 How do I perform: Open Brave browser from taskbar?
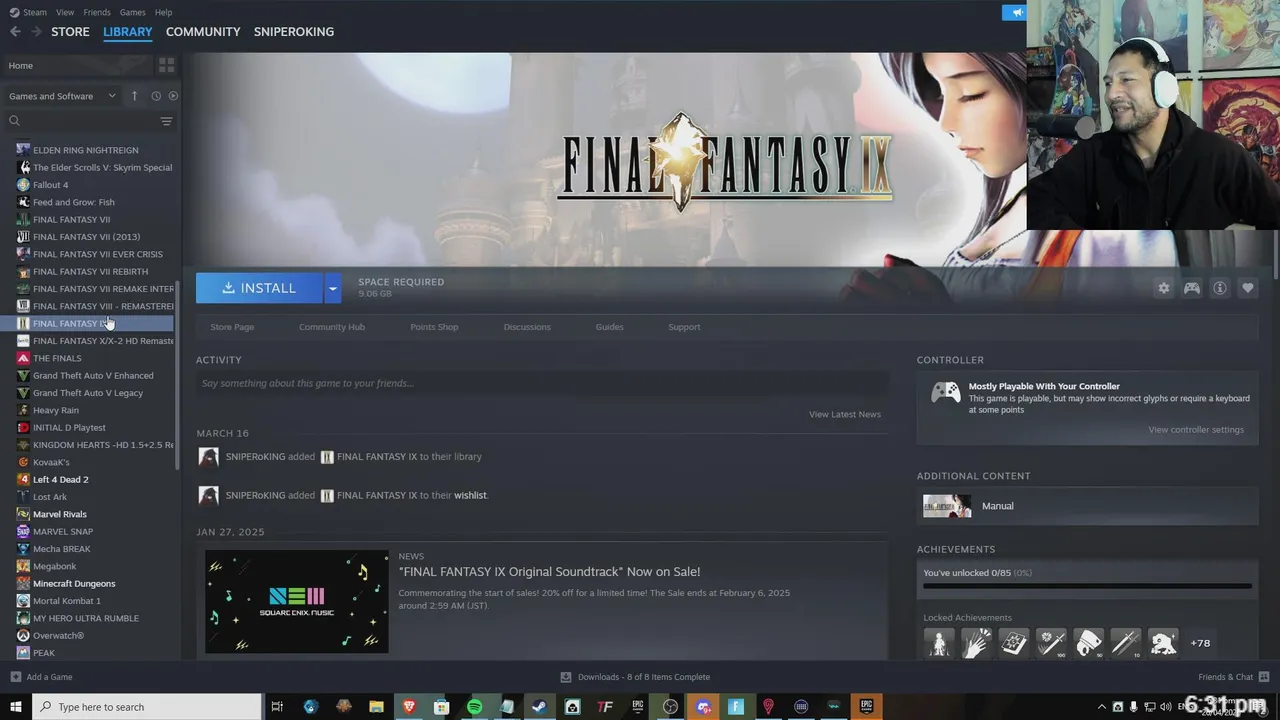(408, 707)
